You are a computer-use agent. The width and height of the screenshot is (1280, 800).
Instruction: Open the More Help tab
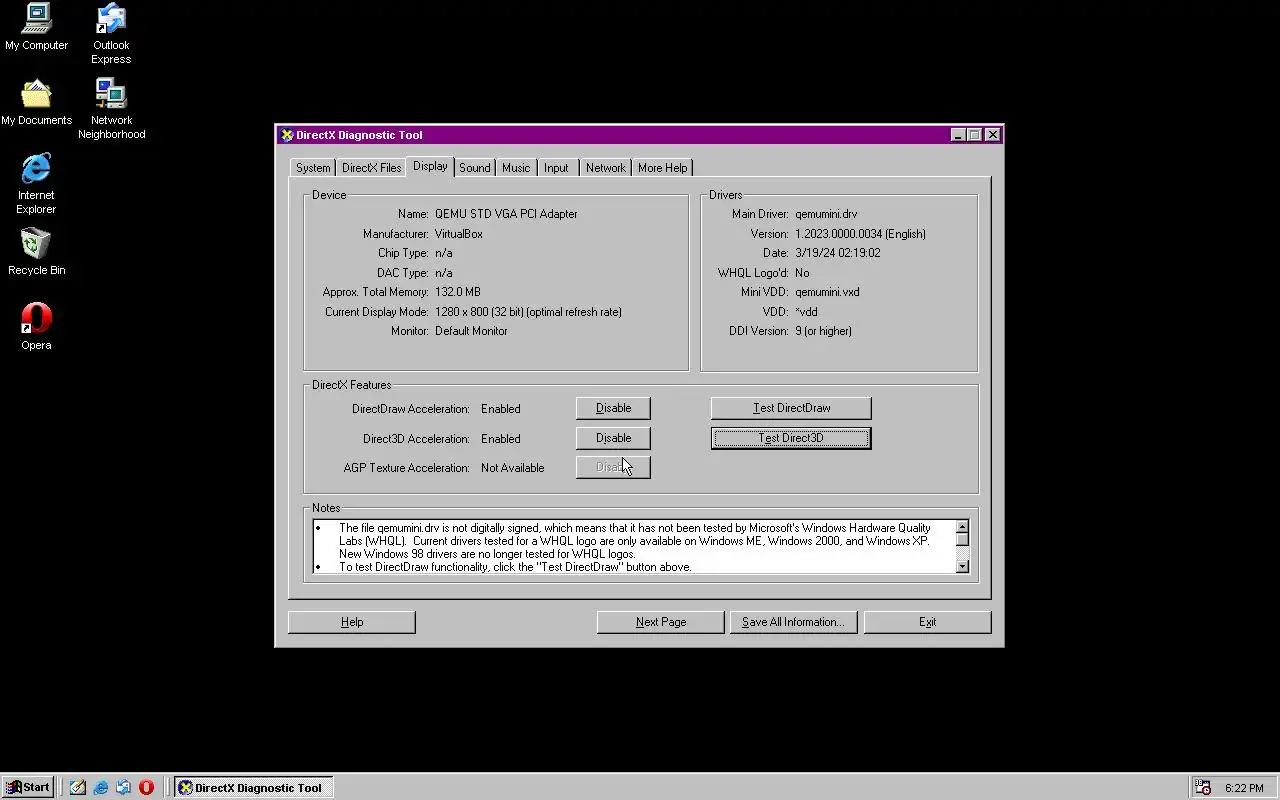pos(662,168)
